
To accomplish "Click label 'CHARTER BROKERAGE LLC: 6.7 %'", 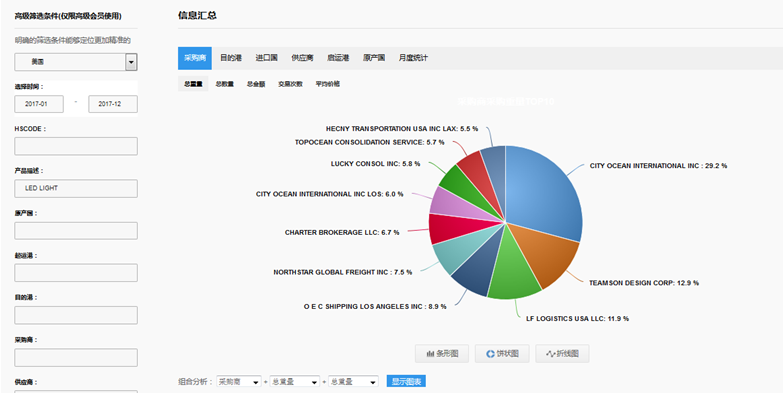I will [342, 233].
